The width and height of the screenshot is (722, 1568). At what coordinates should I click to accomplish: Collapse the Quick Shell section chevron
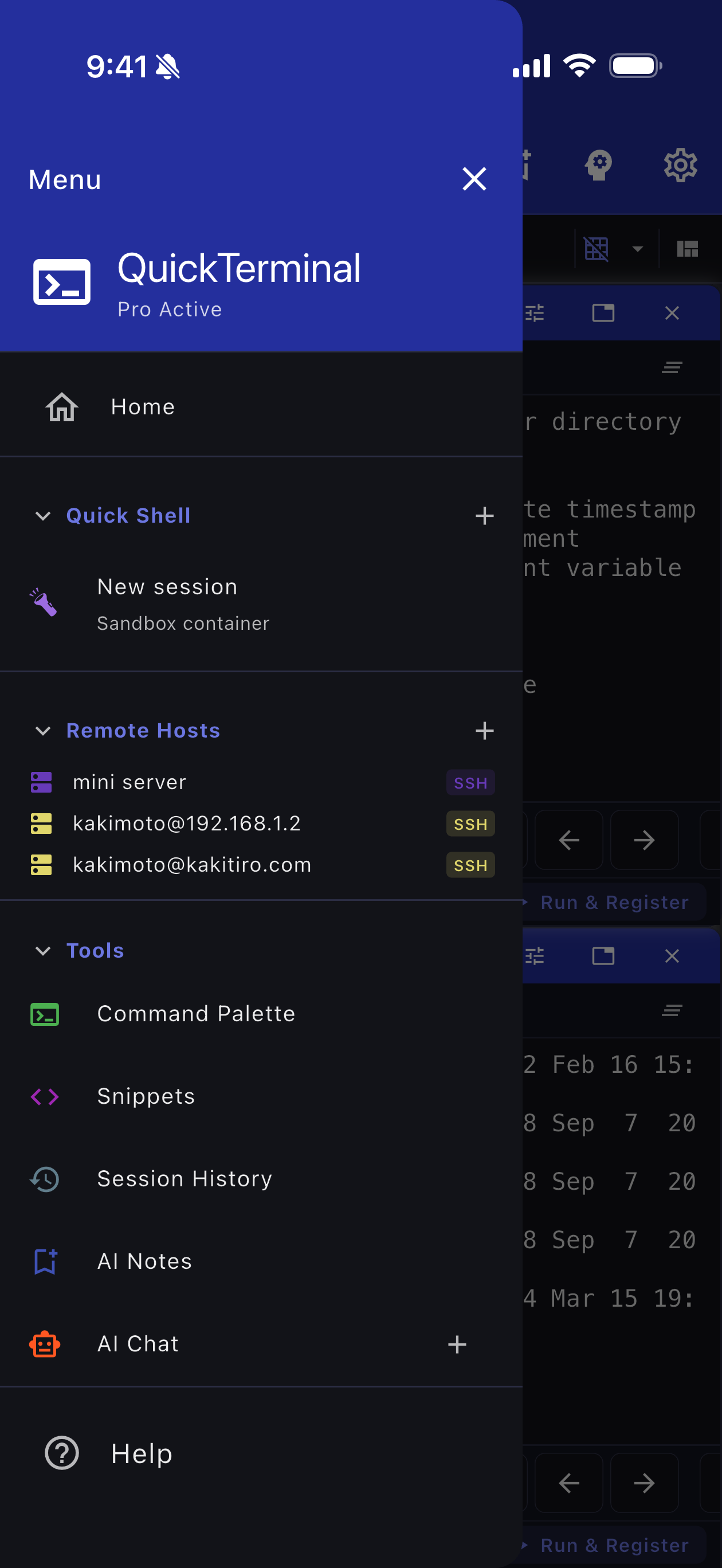point(42,516)
